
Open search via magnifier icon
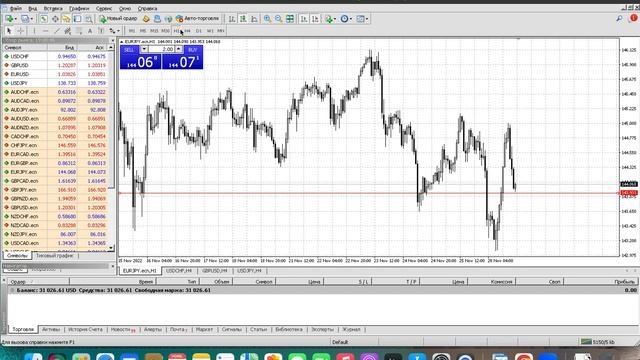[619, 19]
